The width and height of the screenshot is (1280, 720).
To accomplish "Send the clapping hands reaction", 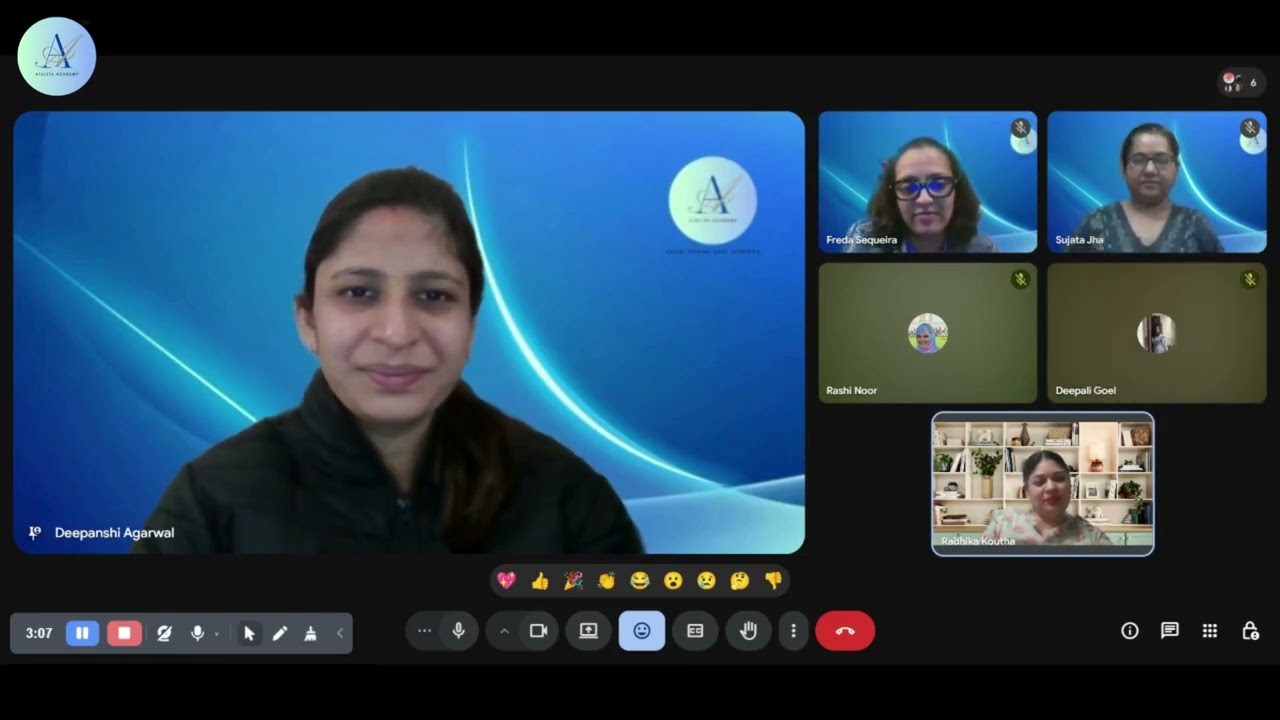I will click(606, 581).
